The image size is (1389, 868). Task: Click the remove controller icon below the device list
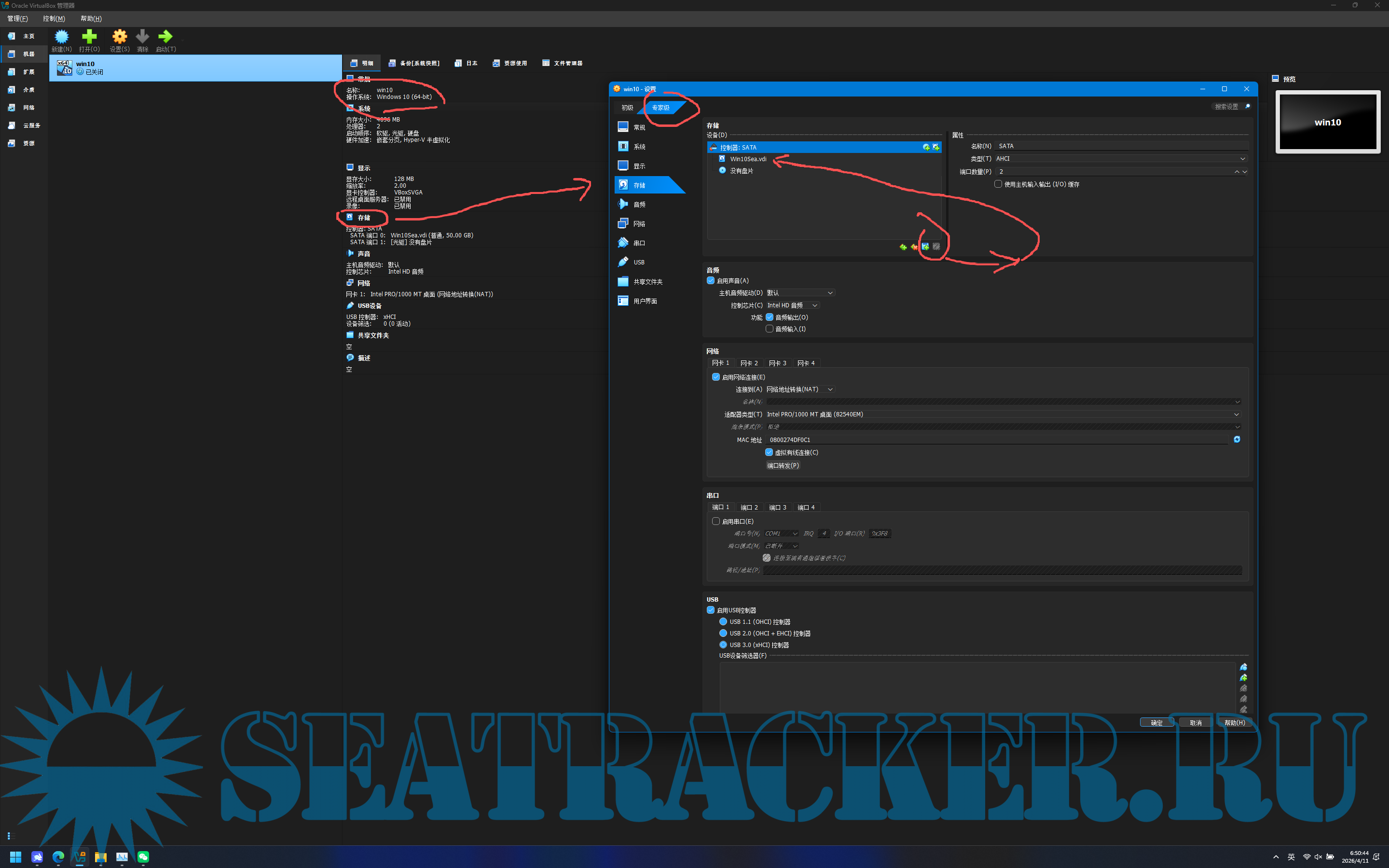914,247
